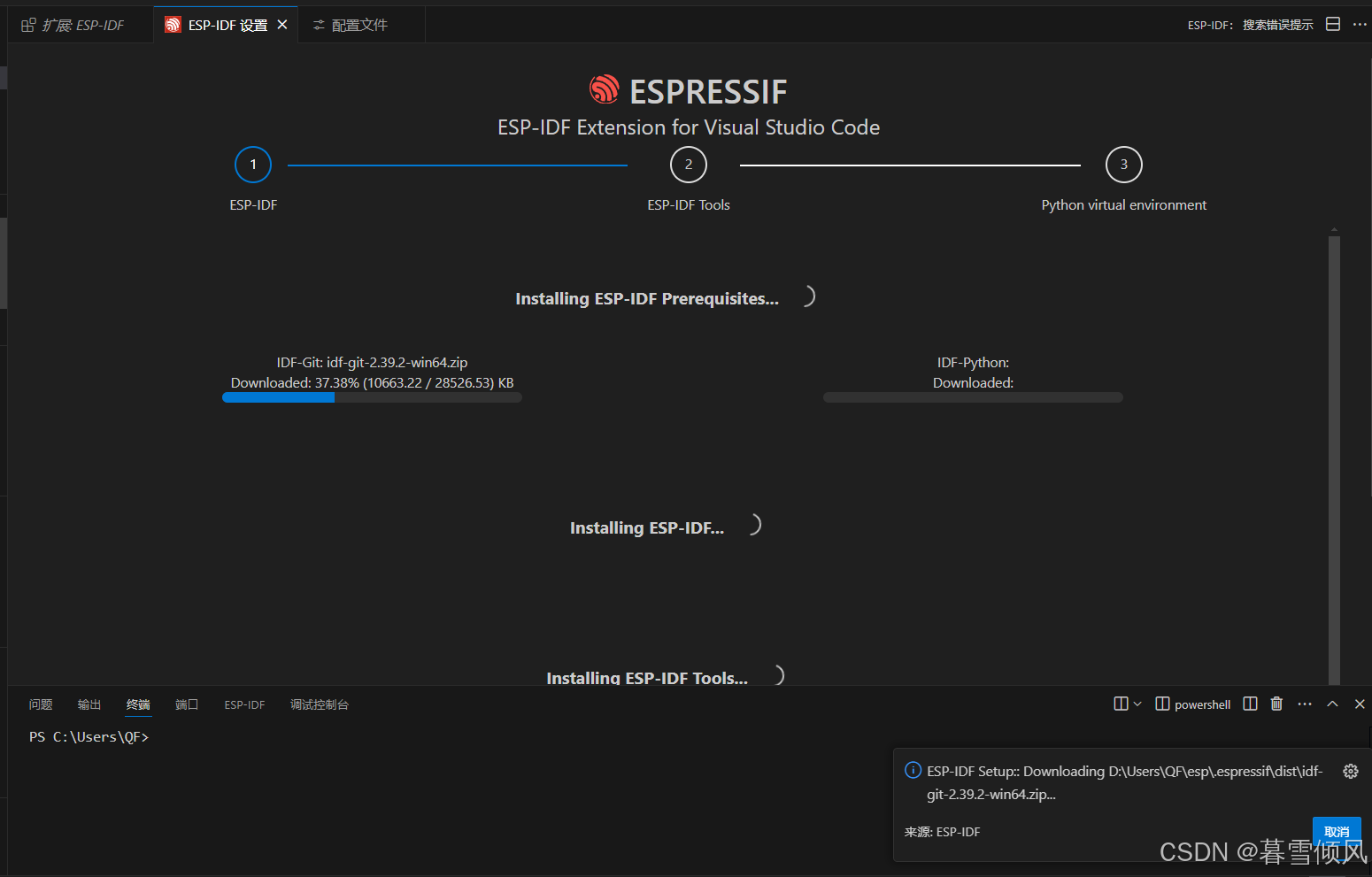Open the 配置文件 tab
The image size is (1372, 877).
[359, 25]
